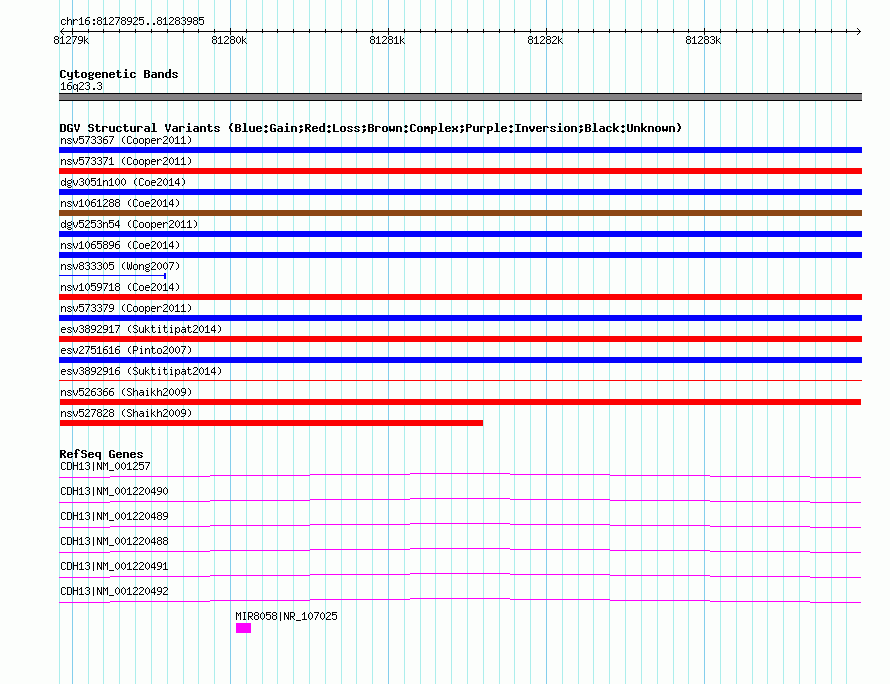
Task: Click the CDH13 NM_001220490 transcript line
Action: pos(460,500)
